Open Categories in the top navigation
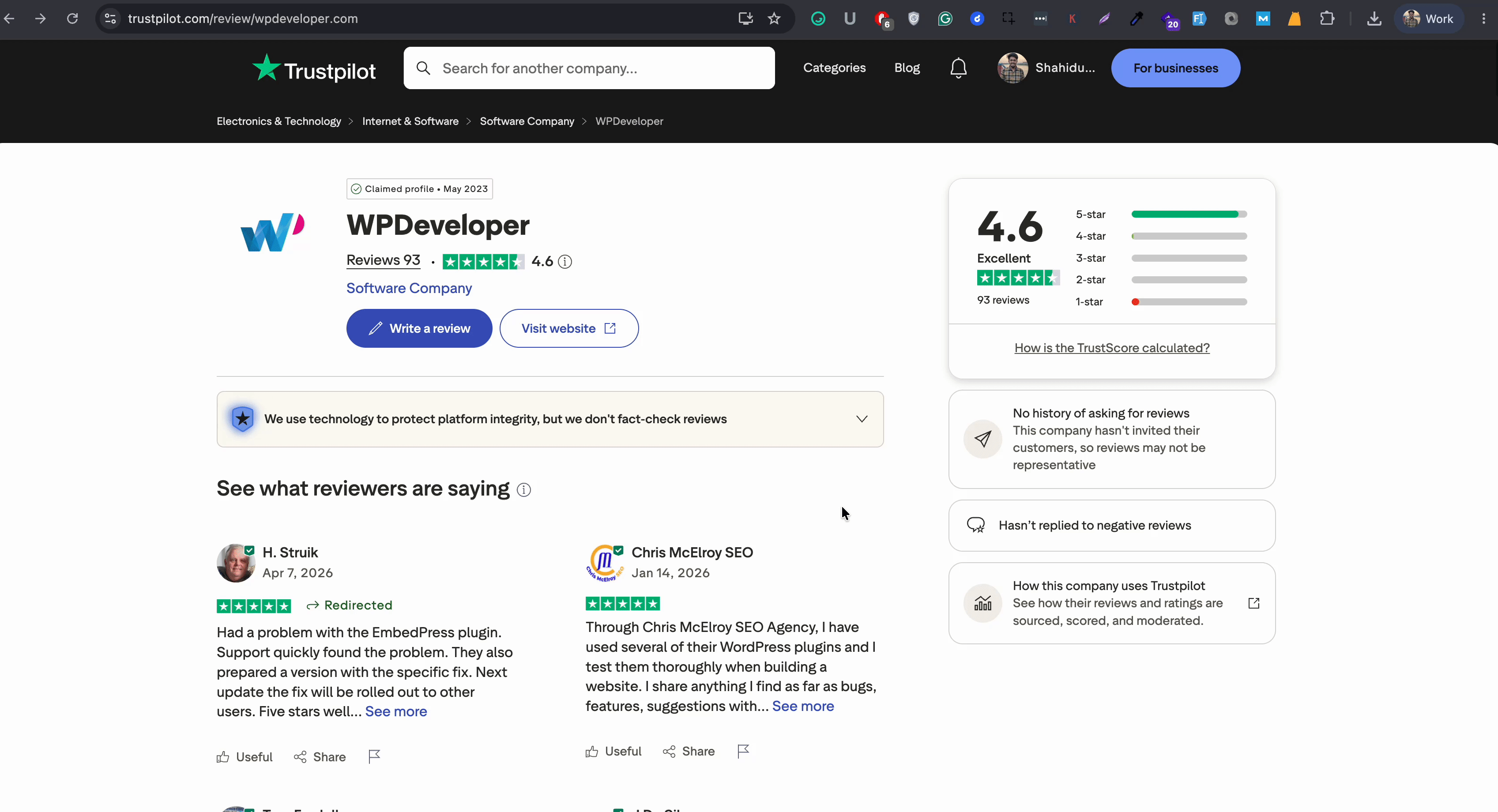Viewport: 1498px width, 812px height. (834, 68)
